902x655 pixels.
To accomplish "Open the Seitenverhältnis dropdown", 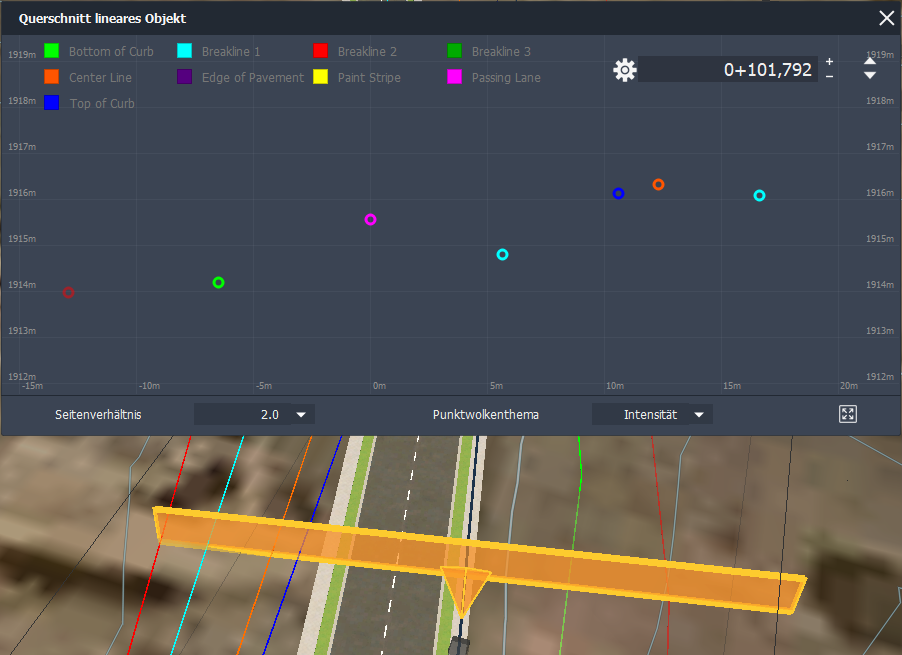I will (254, 414).
